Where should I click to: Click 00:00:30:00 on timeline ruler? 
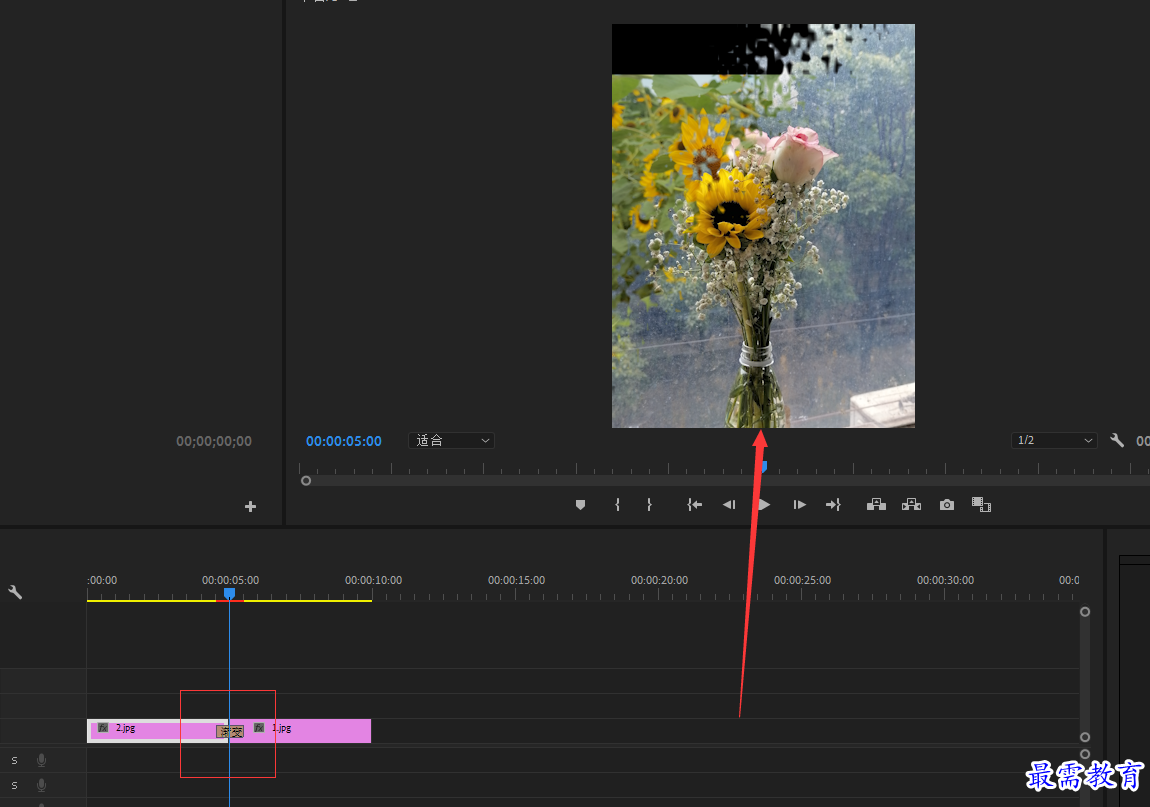point(945,580)
